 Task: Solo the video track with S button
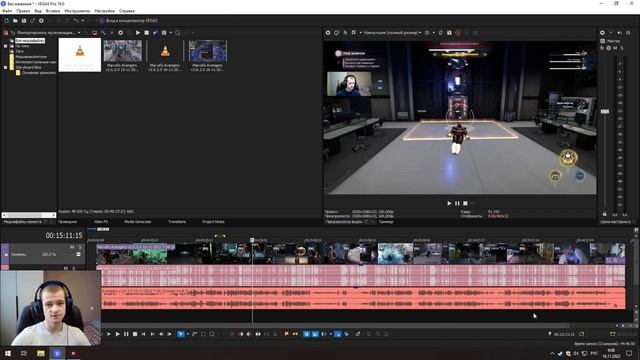tap(80, 247)
